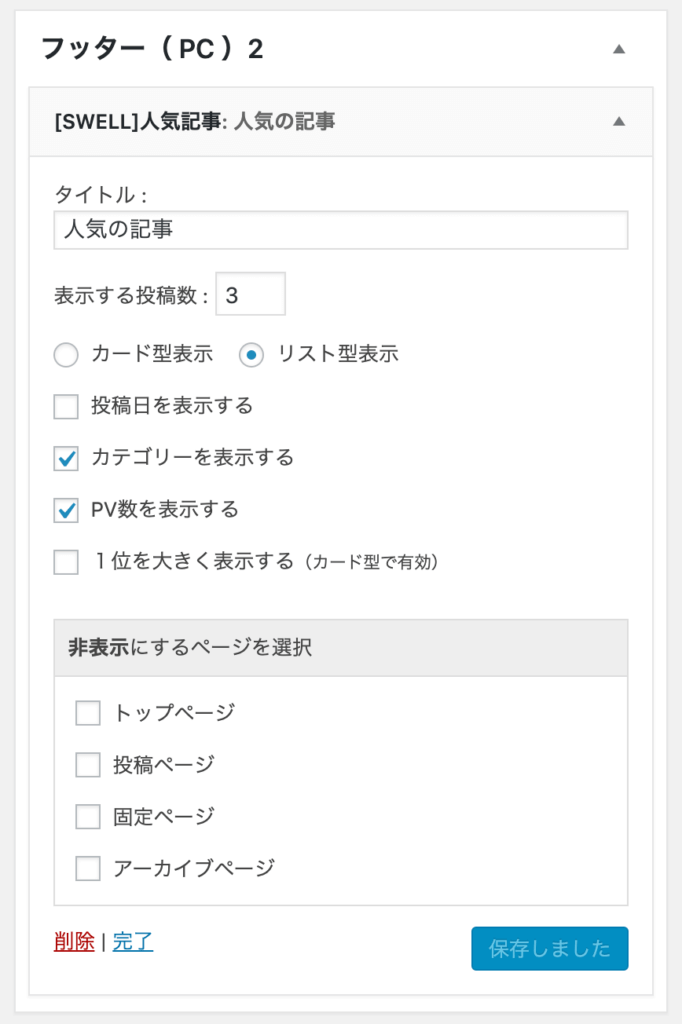The height and width of the screenshot is (1024, 682).
Task: Check アーカイブページ checkbox
Action: tap(87, 869)
